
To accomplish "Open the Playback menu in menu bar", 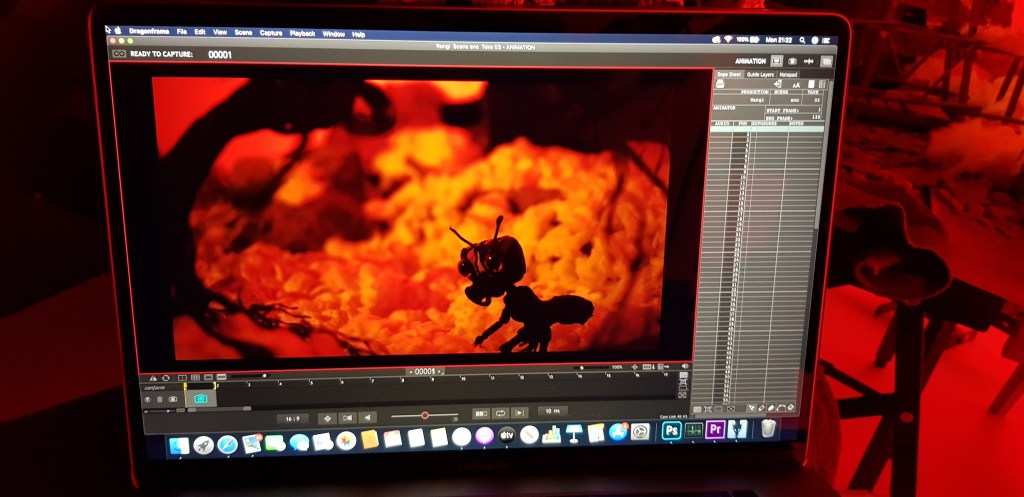I will click(x=302, y=33).
